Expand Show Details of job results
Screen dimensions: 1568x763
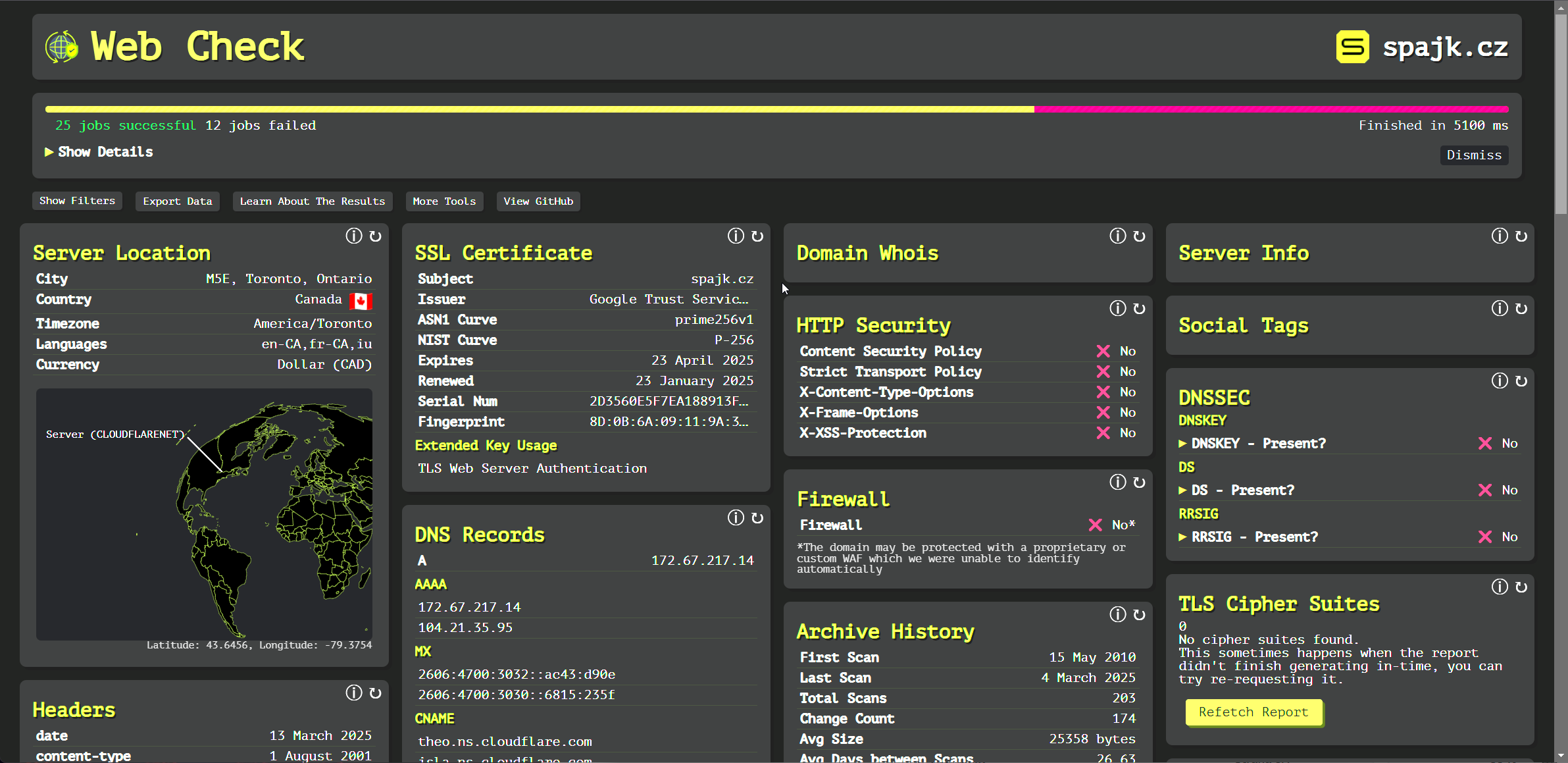click(99, 152)
